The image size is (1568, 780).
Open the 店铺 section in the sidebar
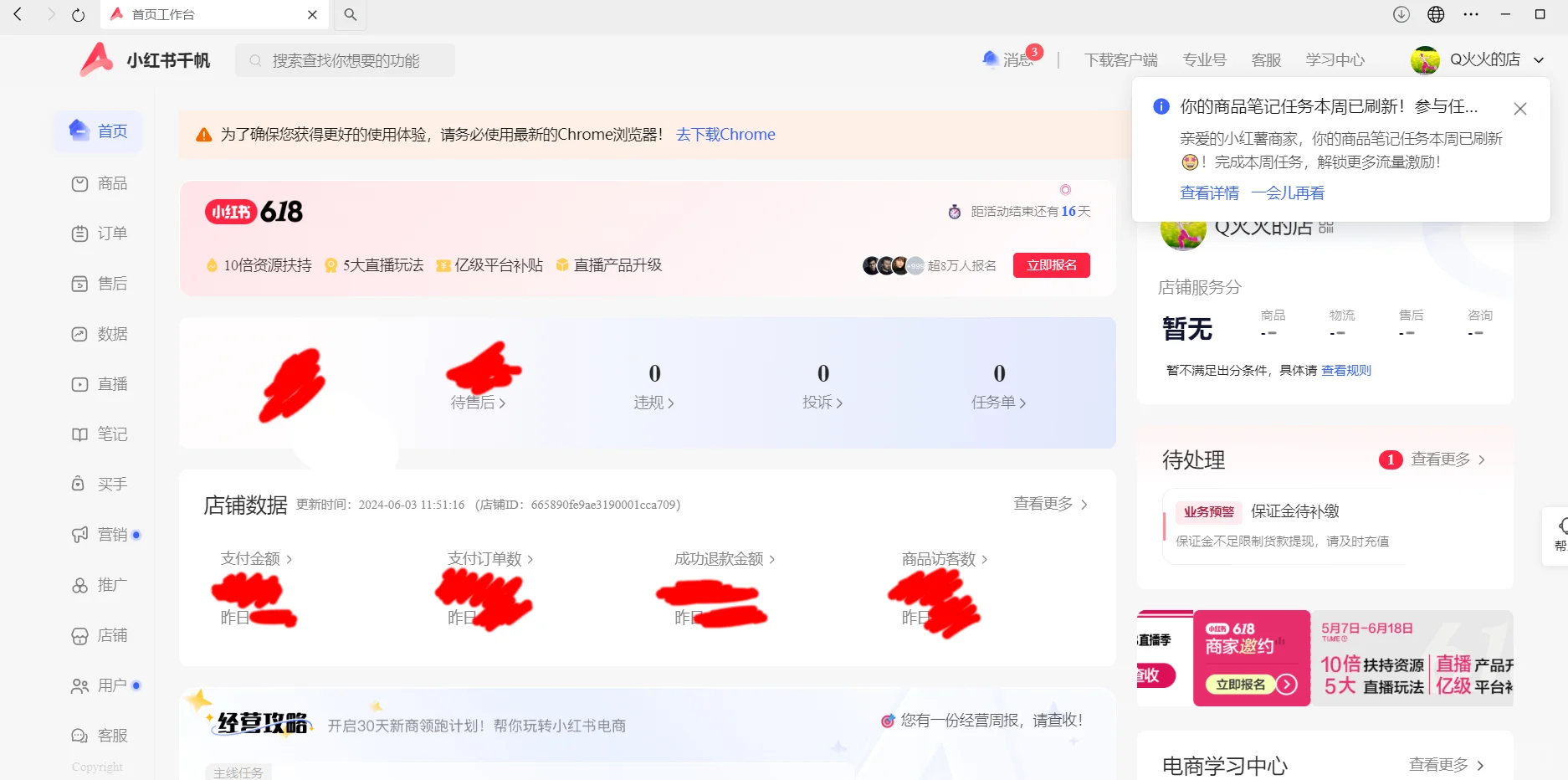click(111, 635)
